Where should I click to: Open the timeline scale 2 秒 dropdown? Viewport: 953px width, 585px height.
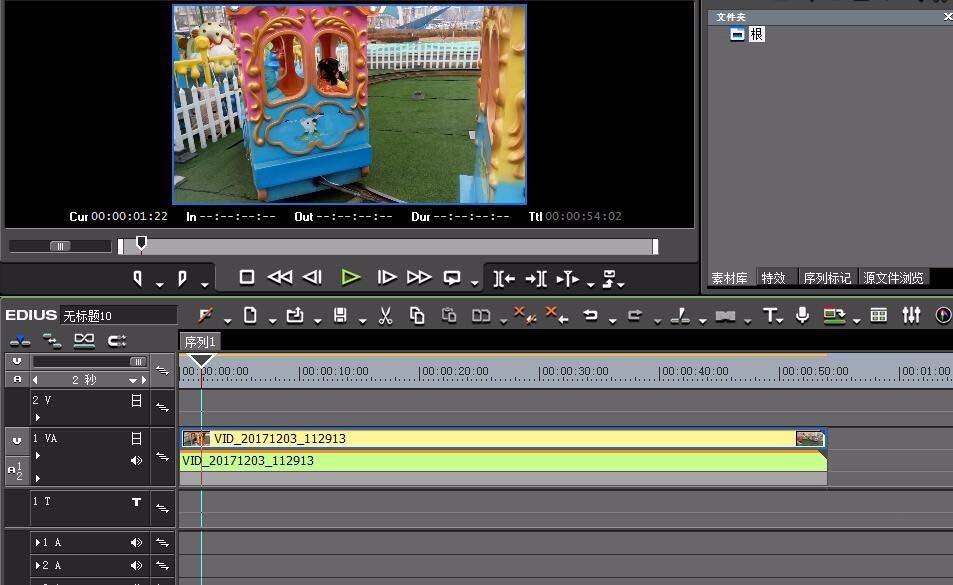click(132, 380)
